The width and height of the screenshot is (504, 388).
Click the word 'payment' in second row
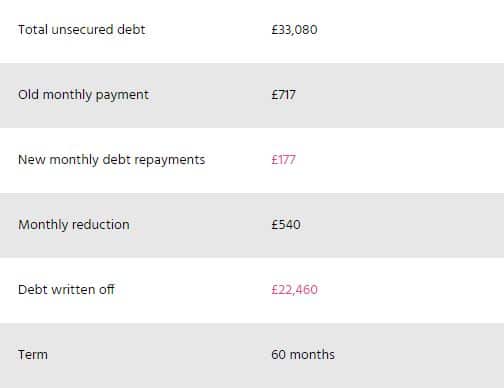(x=122, y=96)
